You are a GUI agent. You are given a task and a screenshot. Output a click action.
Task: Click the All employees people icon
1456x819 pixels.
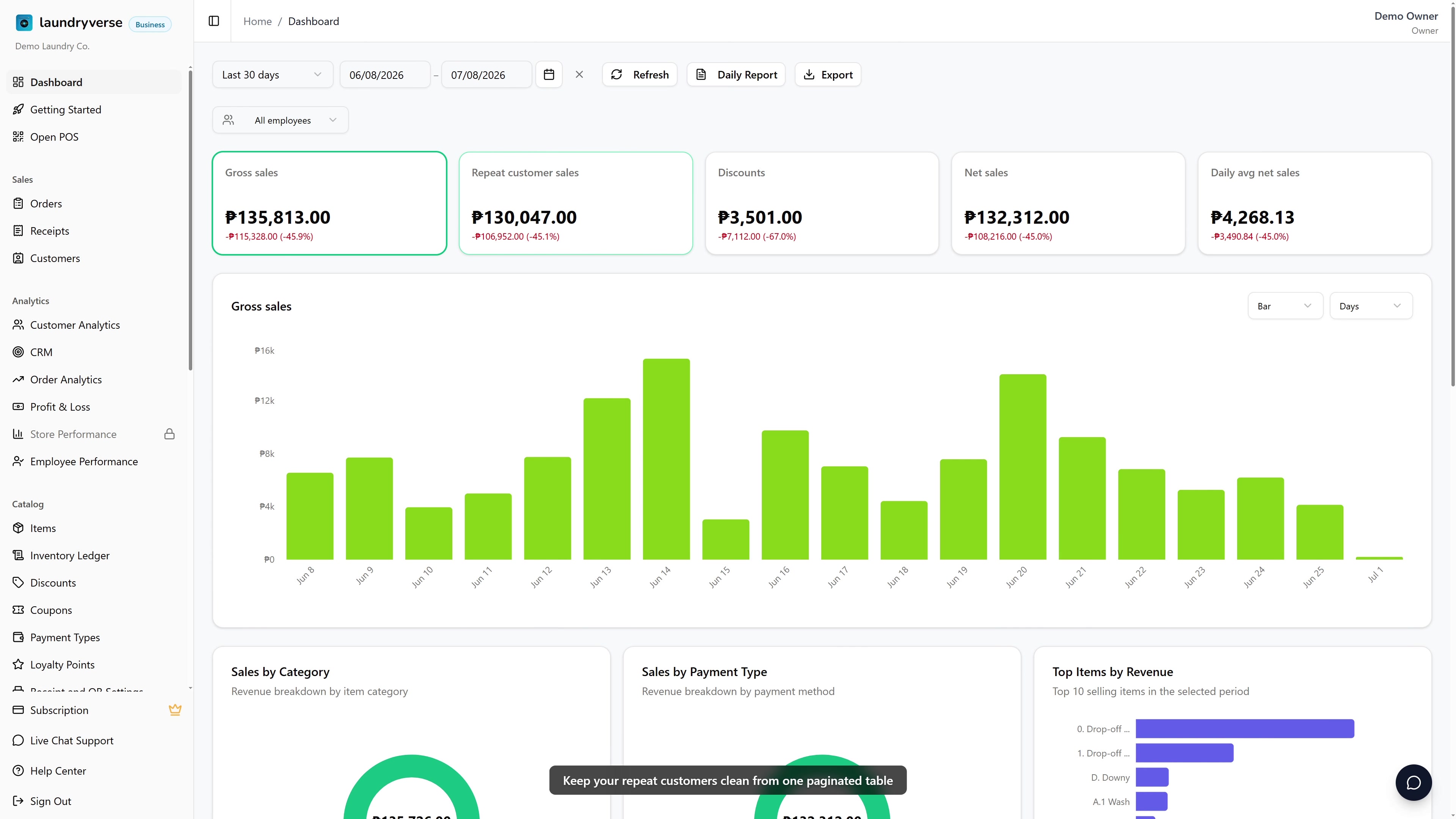coord(228,120)
